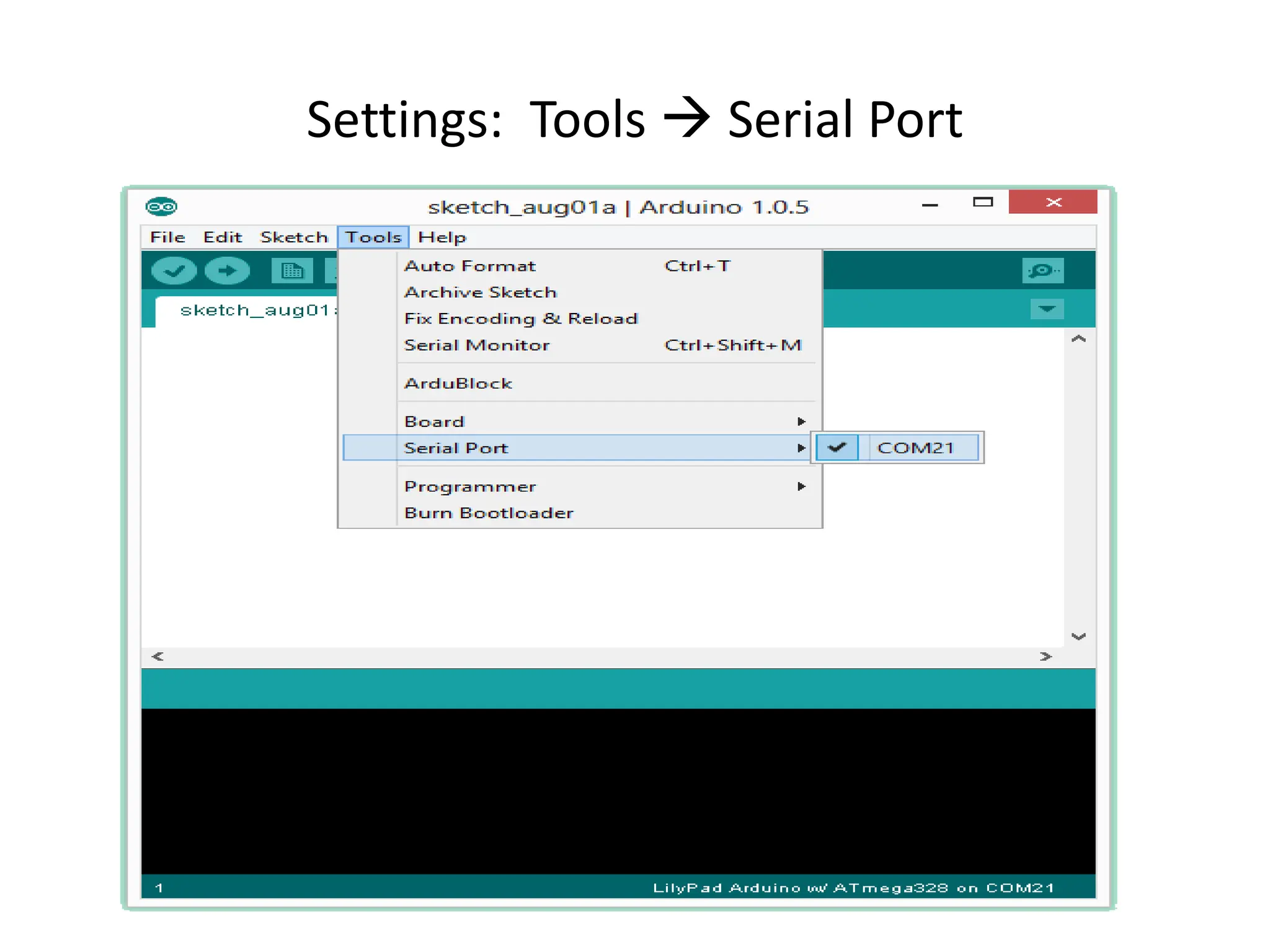Click the scroll up arrow in editor
Screen dimensions: 1270x952
[x=1078, y=339]
